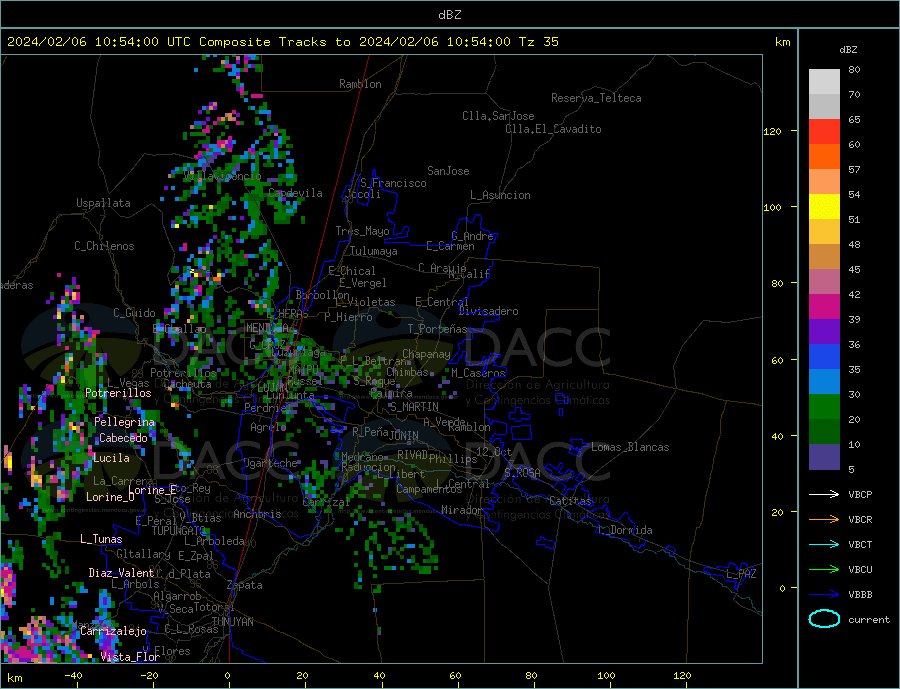Click the 'L_Asuncion' map label

(x=500, y=195)
